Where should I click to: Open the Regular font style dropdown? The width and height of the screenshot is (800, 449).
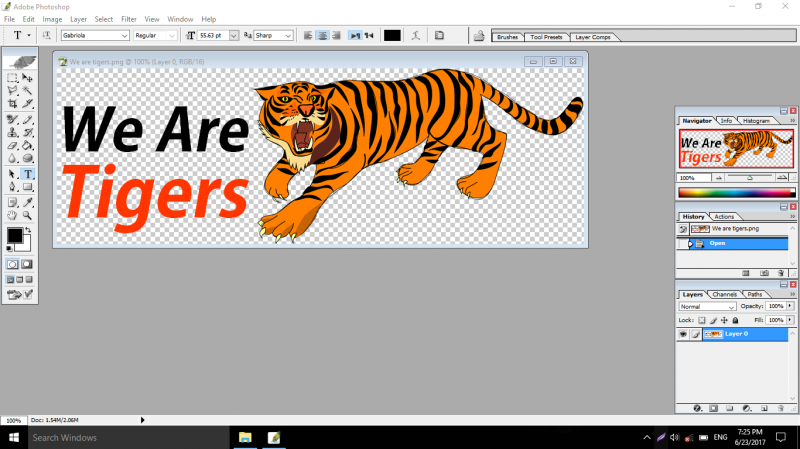(172, 35)
